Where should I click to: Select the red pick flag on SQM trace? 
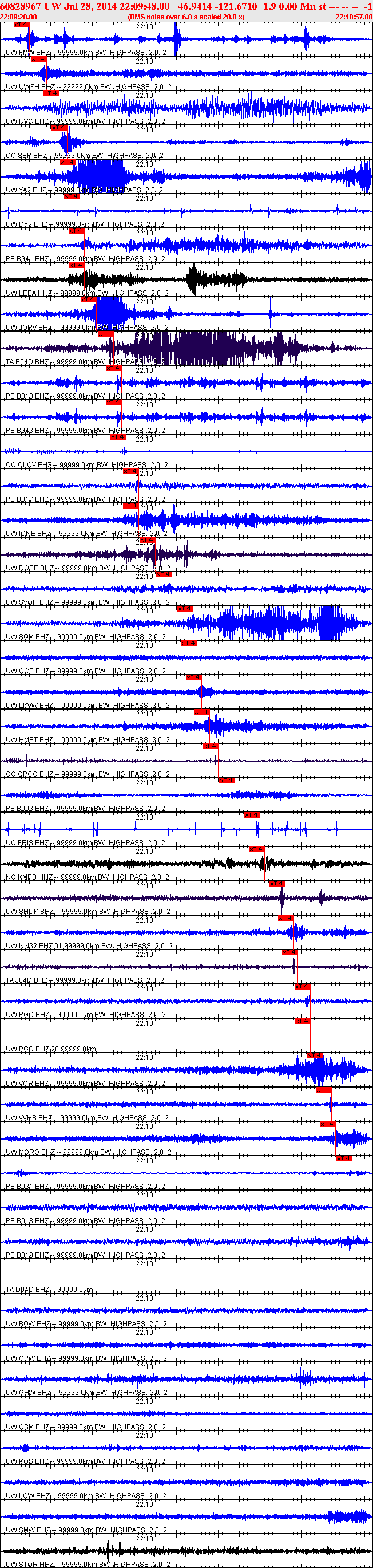tap(184, 609)
